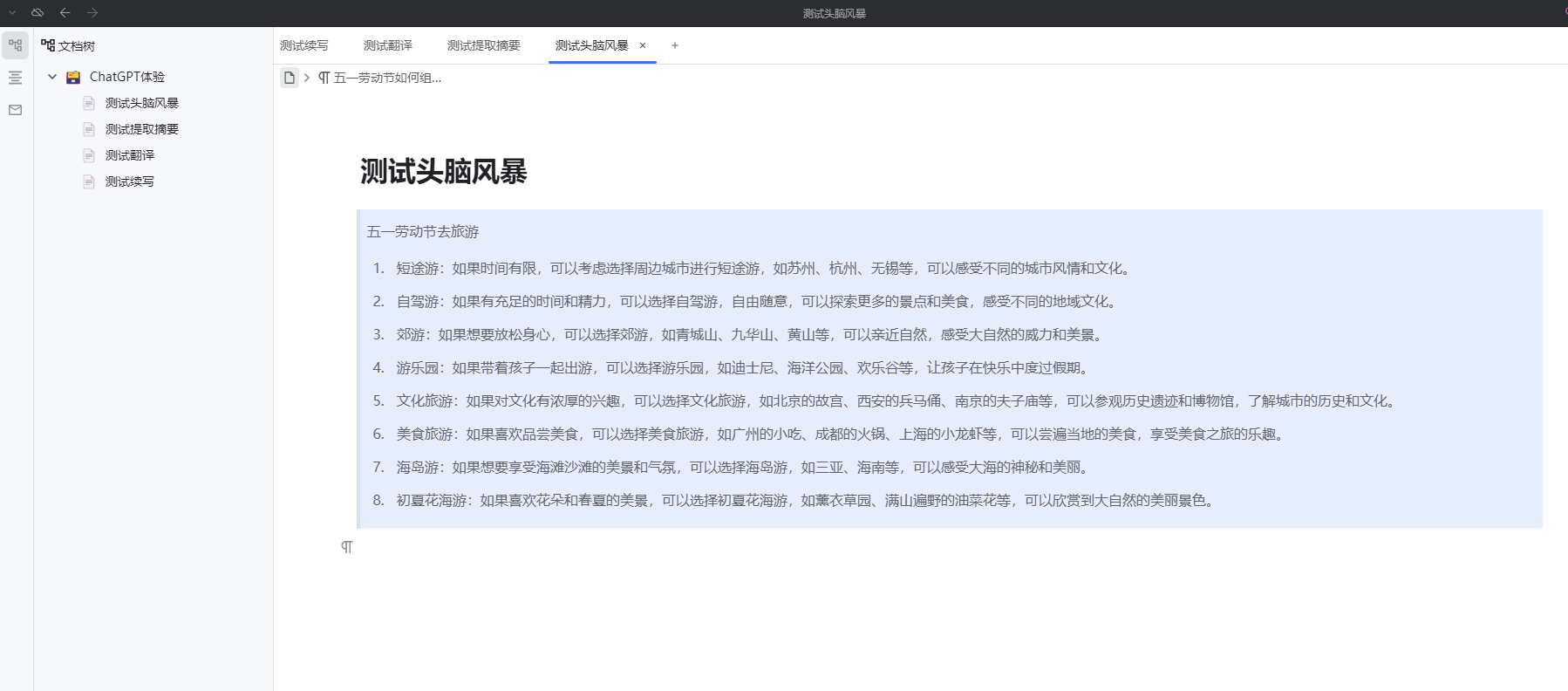Toggle the outline panel in left dock
The height and width of the screenshot is (691, 1568).
click(16, 78)
